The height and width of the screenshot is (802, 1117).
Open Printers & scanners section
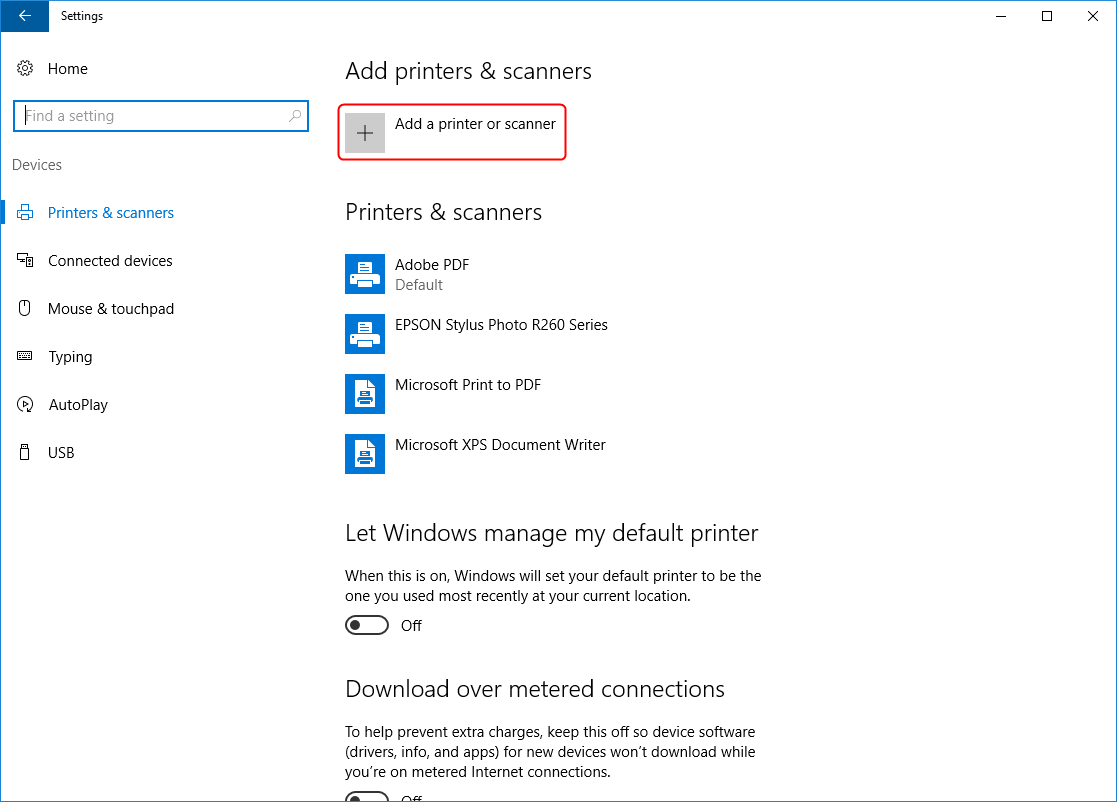point(110,213)
